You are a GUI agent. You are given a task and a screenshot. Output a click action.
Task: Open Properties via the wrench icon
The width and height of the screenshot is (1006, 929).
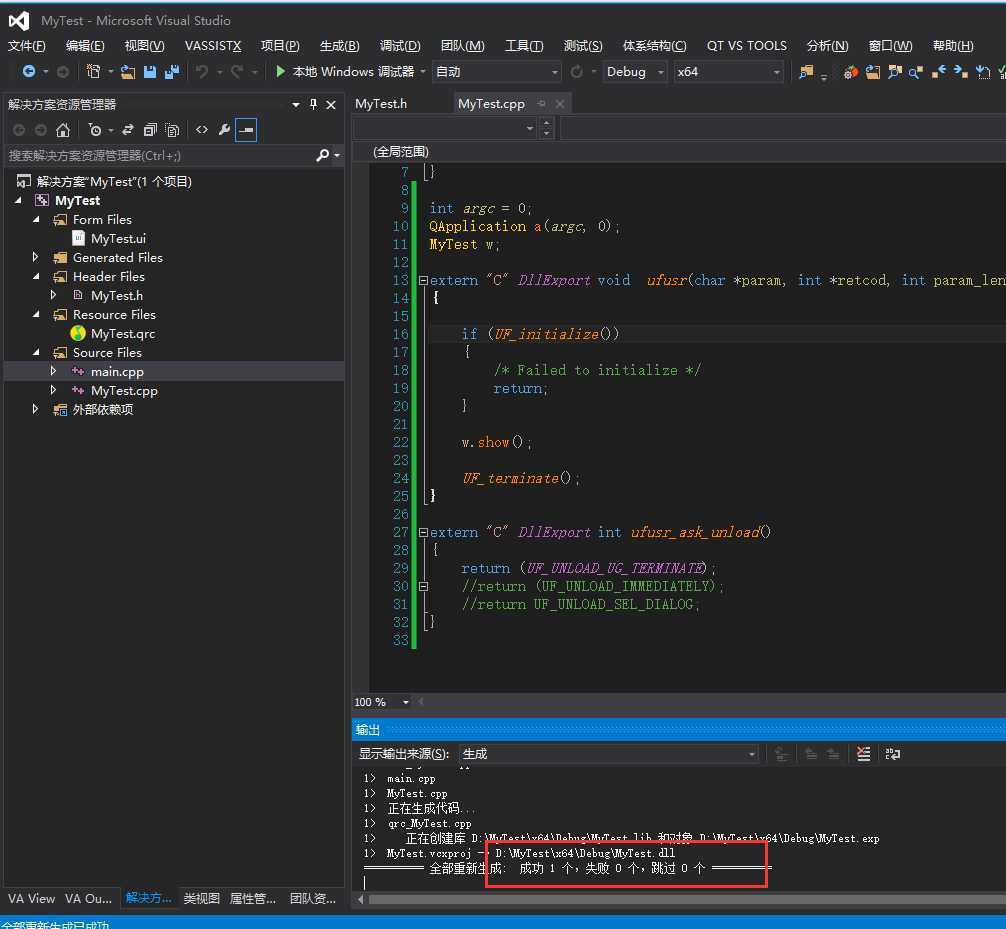(224, 130)
